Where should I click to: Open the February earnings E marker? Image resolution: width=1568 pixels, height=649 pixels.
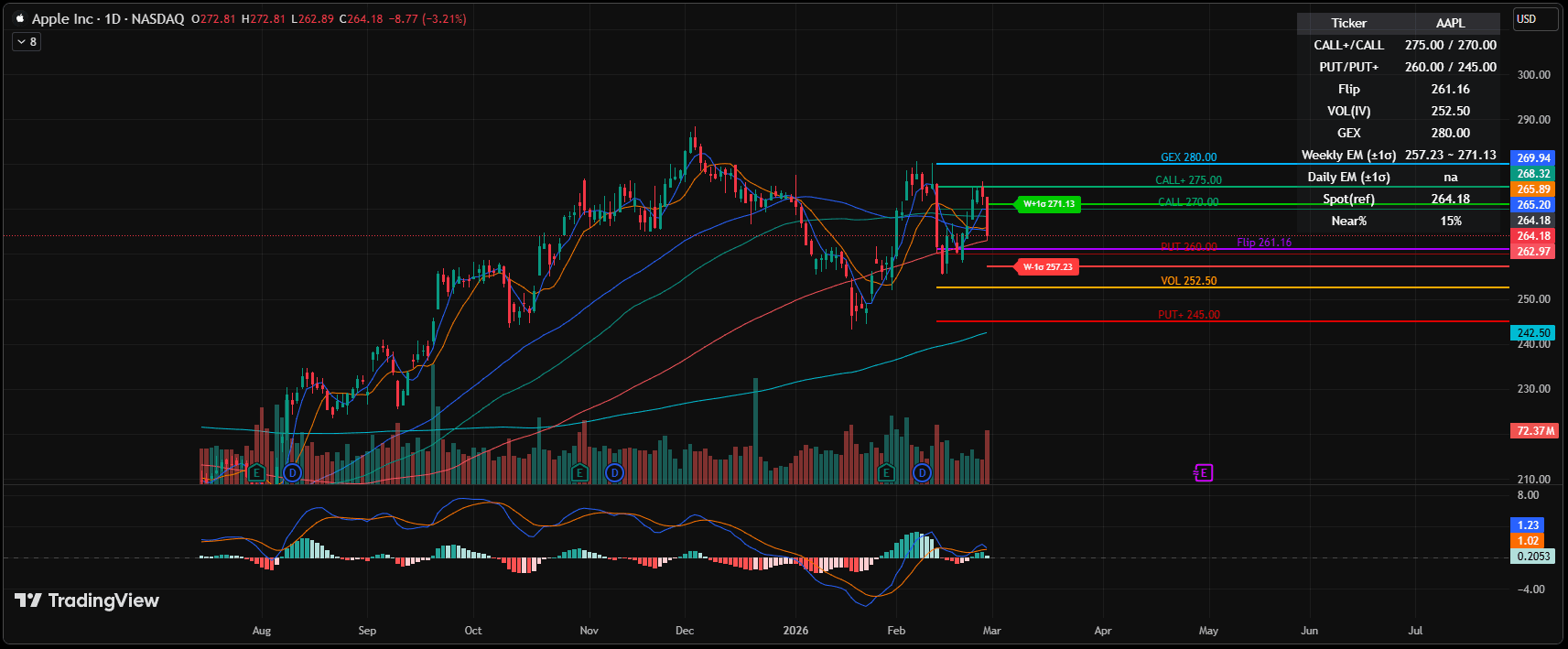(886, 472)
